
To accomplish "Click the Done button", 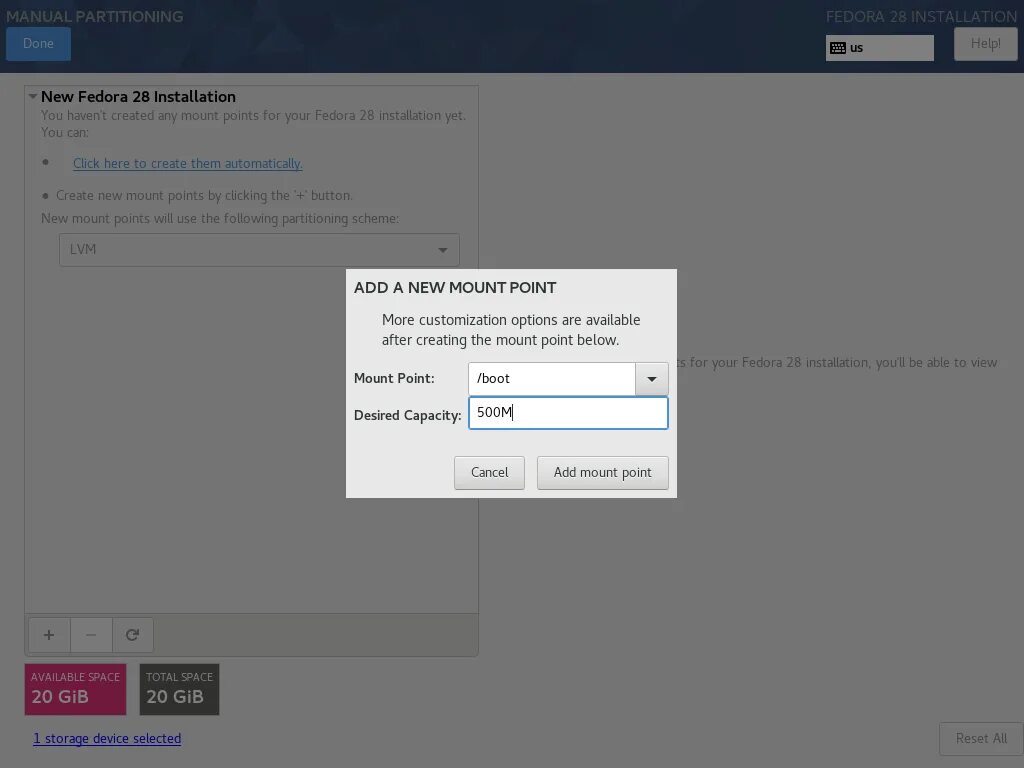I will [x=39, y=44].
